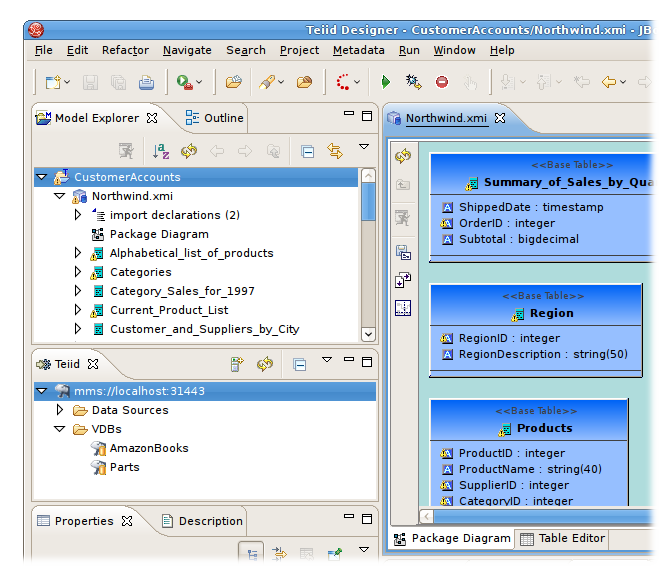Switch to the Description tab
The image size is (659, 566).
pos(203,521)
